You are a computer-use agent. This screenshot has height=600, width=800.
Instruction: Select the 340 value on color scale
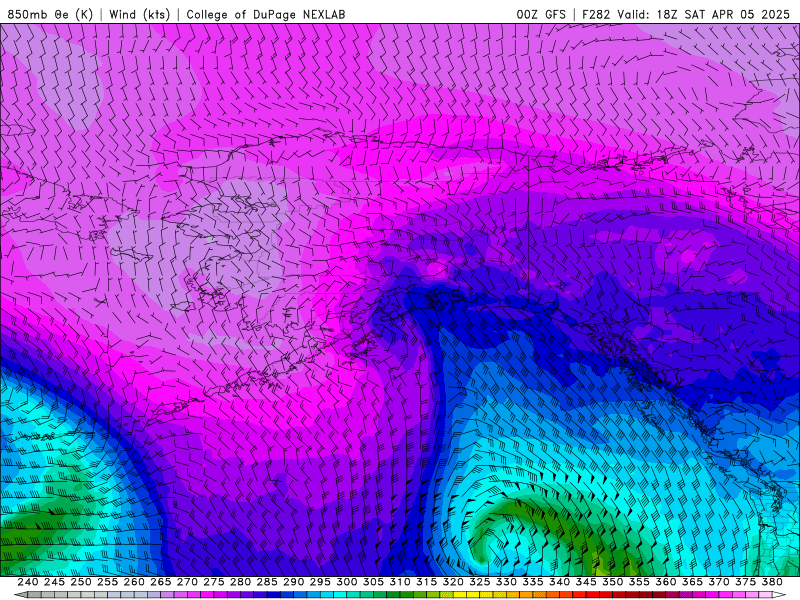pyautogui.click(x=559, y=582)
